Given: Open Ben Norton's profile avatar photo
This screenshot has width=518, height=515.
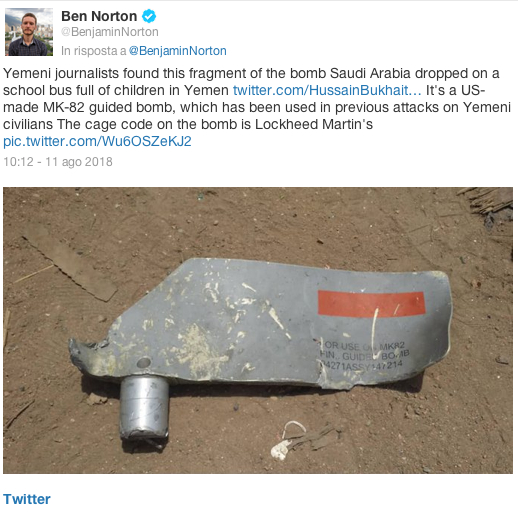Looking at the screenshot, I should point(29,32).
